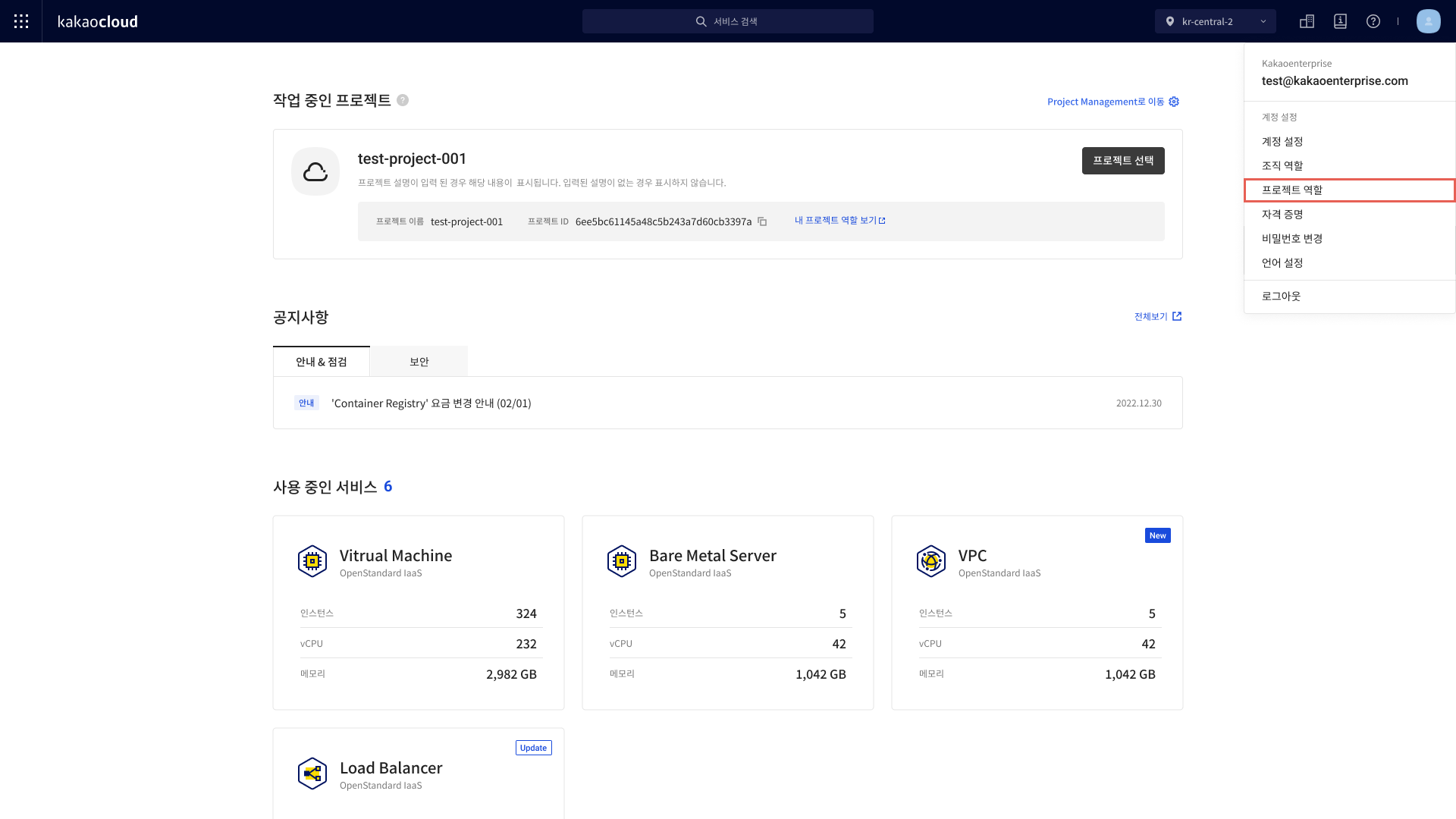Click the notice date 2022.12.30
This screenshot has width=1456, height=819.
1139,403
